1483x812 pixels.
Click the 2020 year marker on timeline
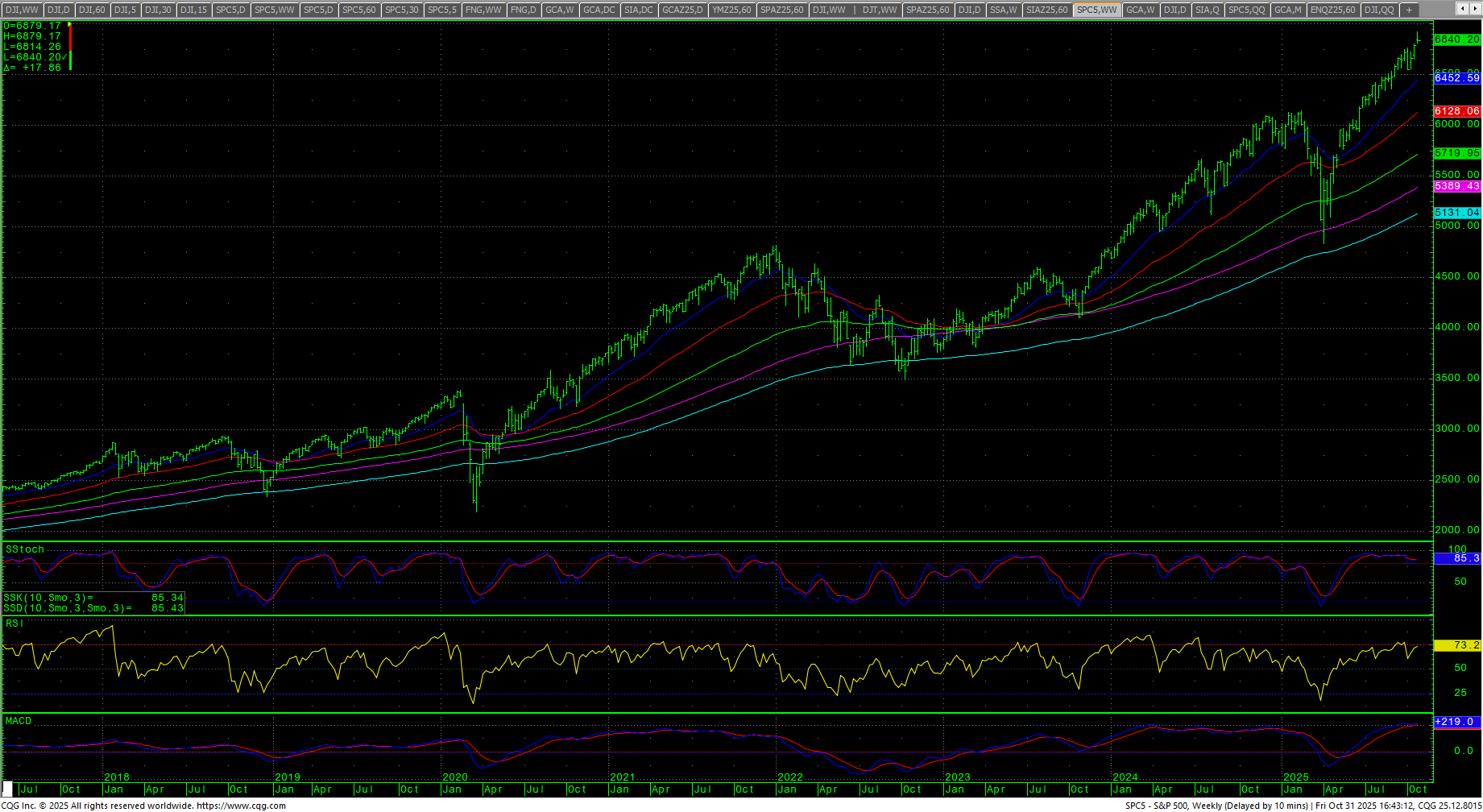(455, 777)
